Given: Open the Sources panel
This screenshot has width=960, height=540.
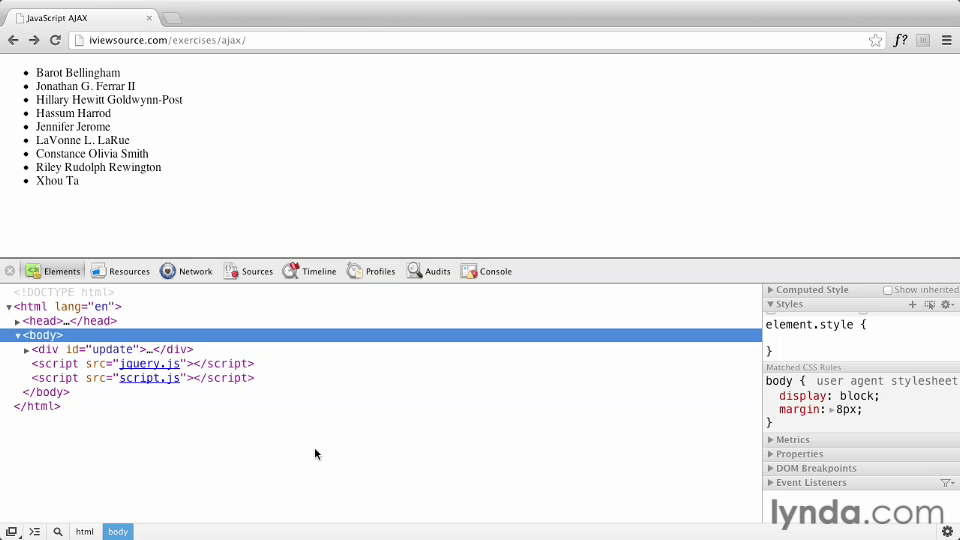Looking at the screenshot, I should click(x=248, y=271).
